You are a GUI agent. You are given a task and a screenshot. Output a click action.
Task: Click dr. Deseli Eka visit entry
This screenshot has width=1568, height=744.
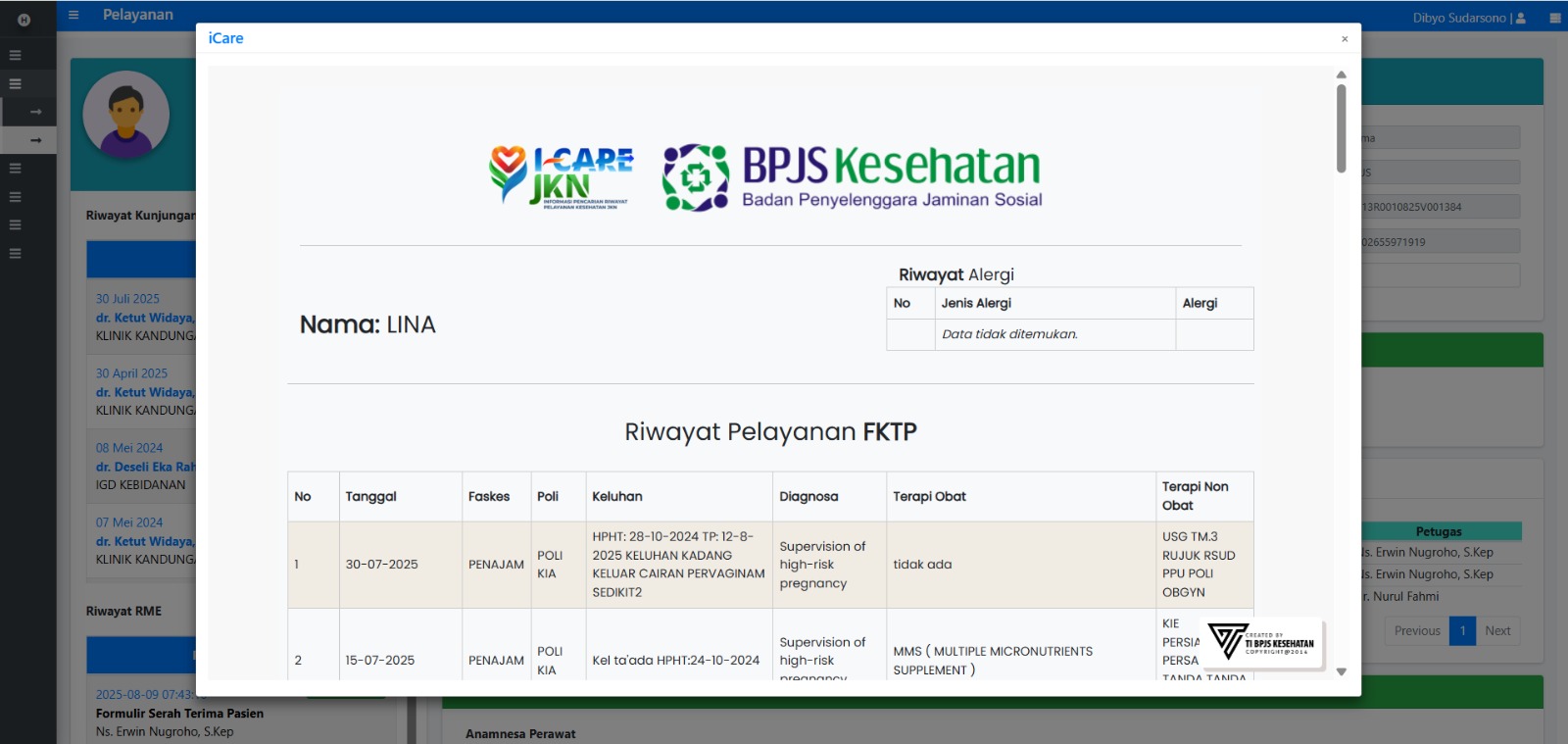[145, 467]
